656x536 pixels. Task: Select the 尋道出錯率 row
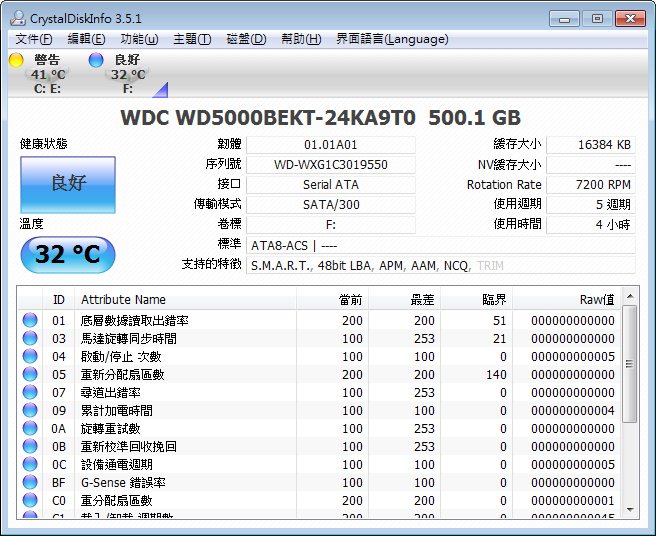319,392
